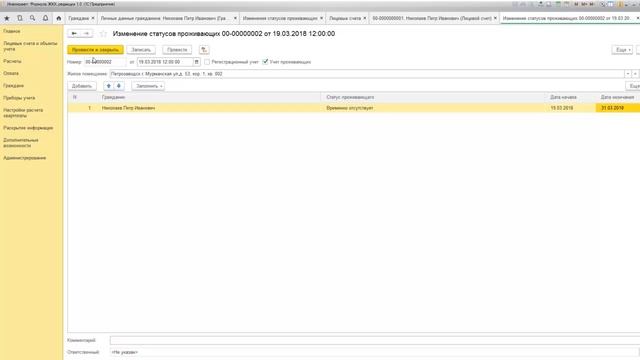Click the Номер input field
The height and width of the screenshot is (360, 640).
[x=105, y=62]
